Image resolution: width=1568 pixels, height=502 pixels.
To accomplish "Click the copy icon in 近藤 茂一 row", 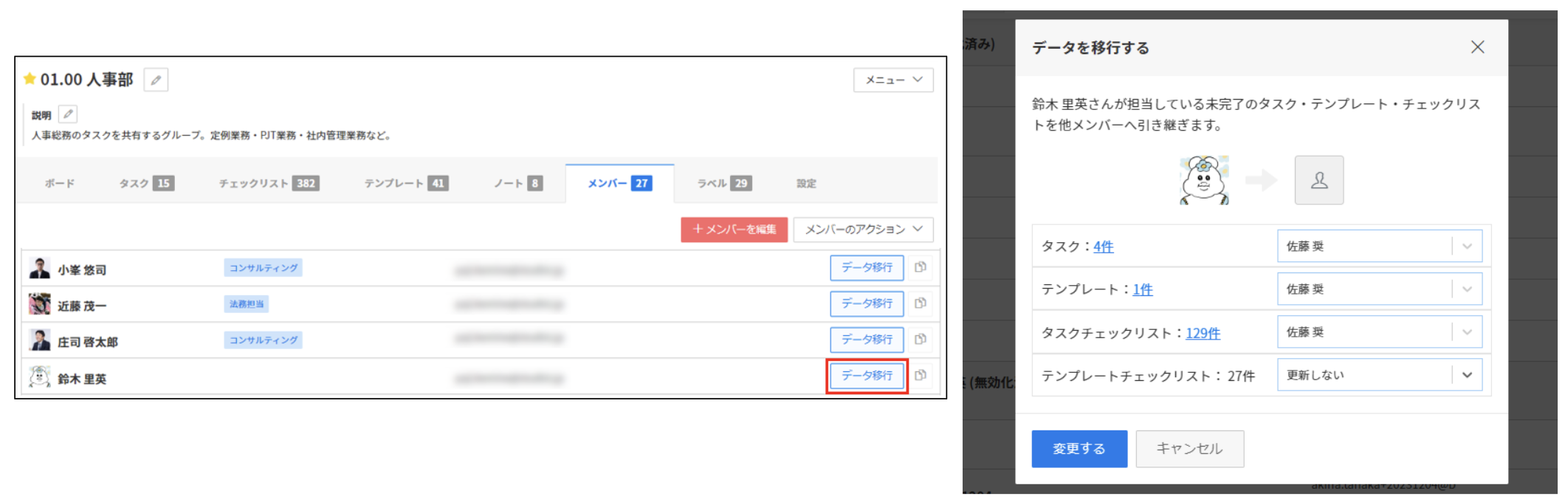I will (x=921, y=303).
